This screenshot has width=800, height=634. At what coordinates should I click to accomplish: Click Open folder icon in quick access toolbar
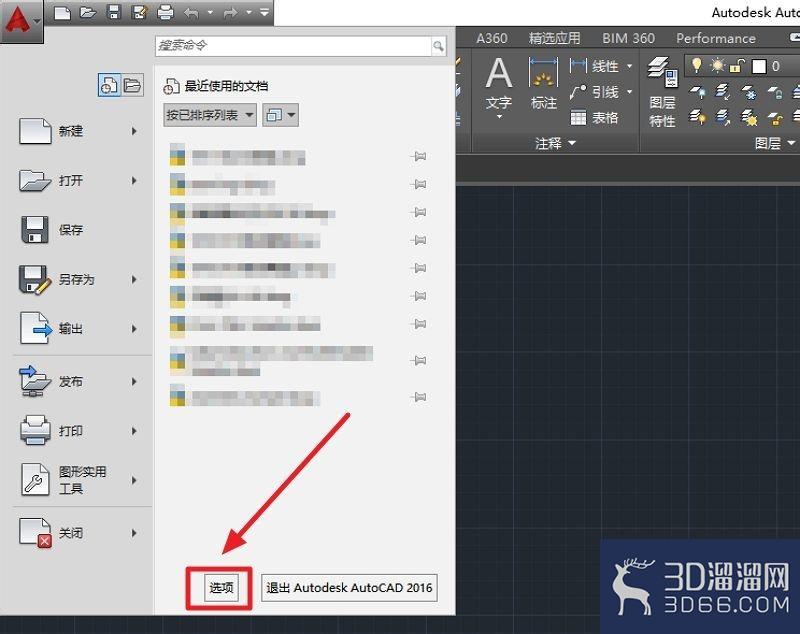(x=88, y=12)
